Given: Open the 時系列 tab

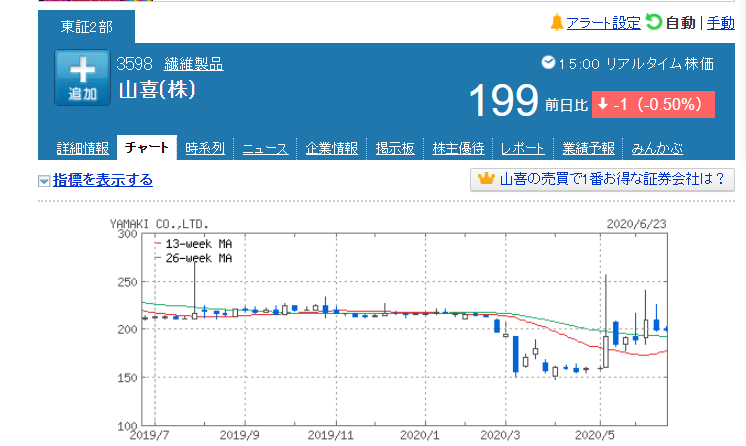Looking at the screenshot, I should [x=205, y=149].
